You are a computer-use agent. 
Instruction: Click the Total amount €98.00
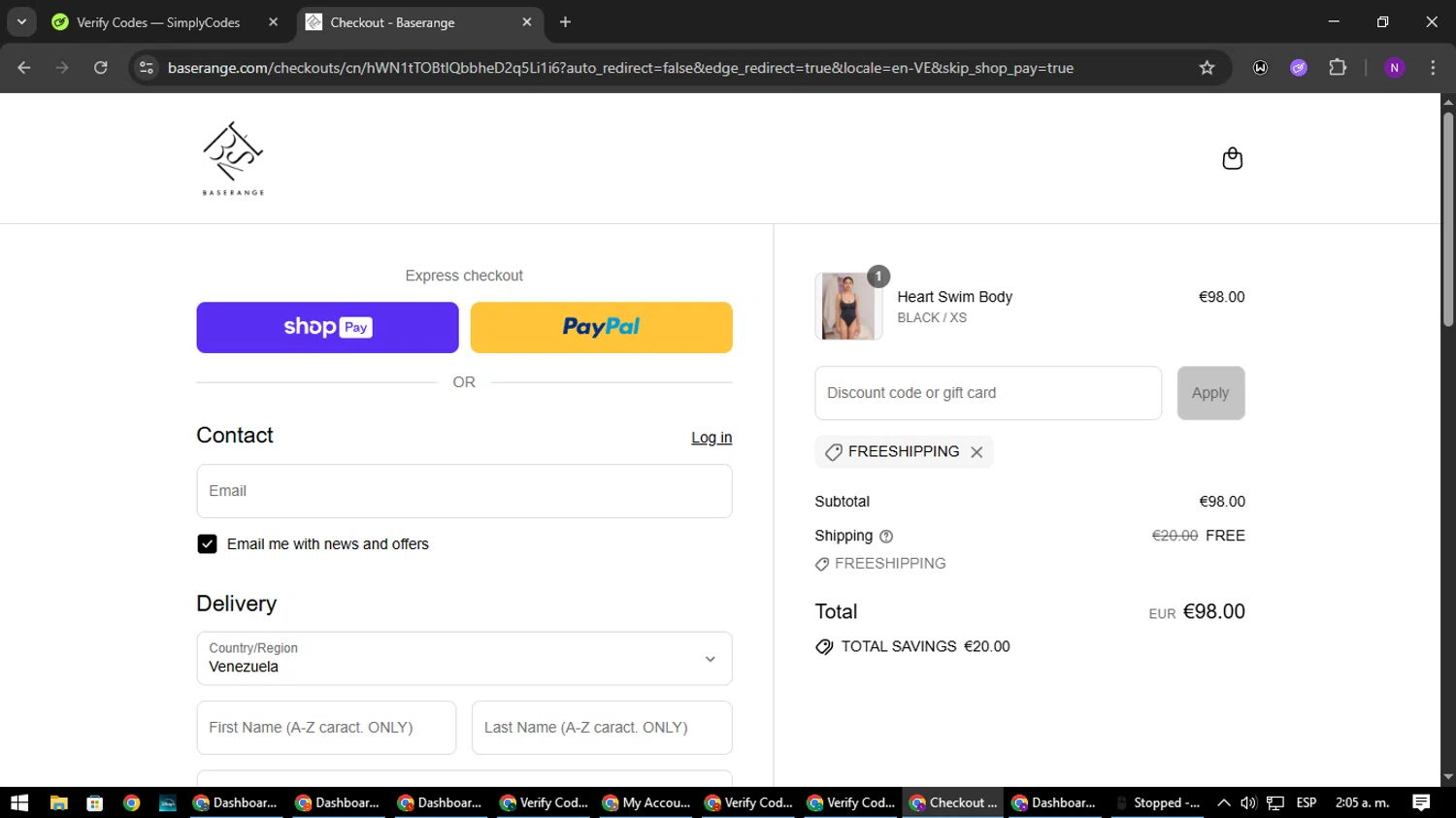tap(1213, 611)
